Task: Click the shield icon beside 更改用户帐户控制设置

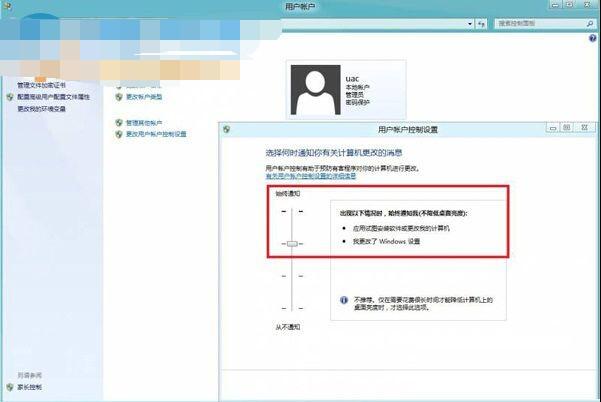Action: click(x=118, y=133)
